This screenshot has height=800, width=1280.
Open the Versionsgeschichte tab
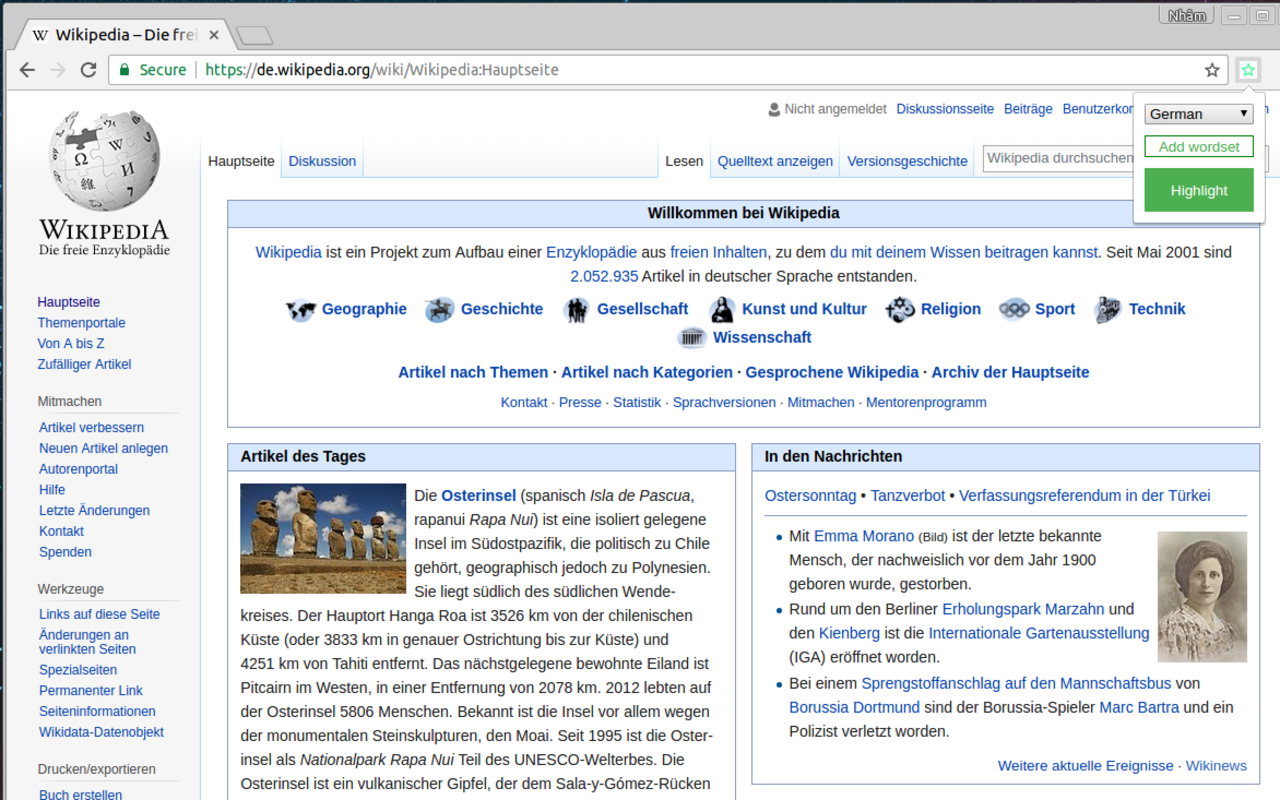[x=907, y=161]
